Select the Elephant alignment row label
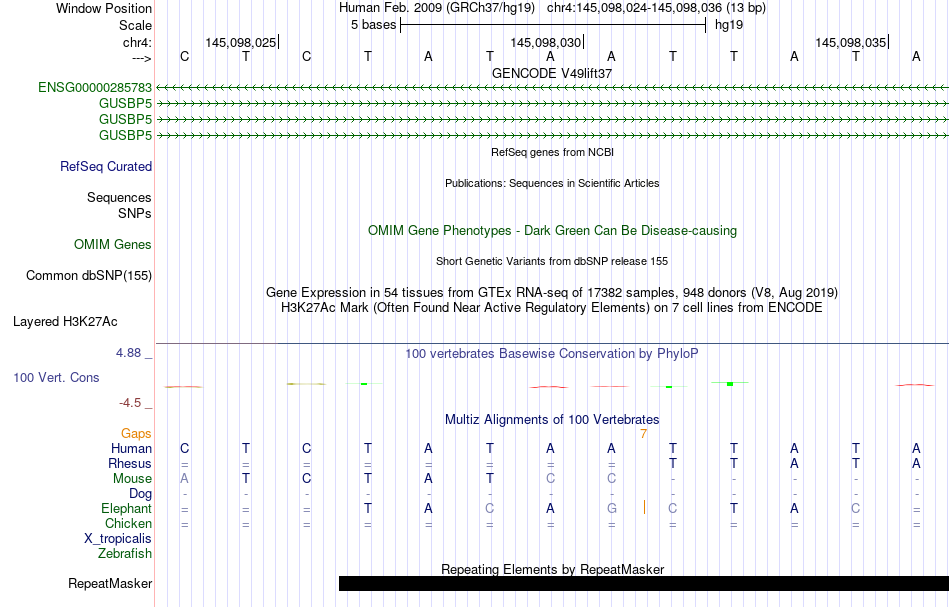 click(126, 509)
